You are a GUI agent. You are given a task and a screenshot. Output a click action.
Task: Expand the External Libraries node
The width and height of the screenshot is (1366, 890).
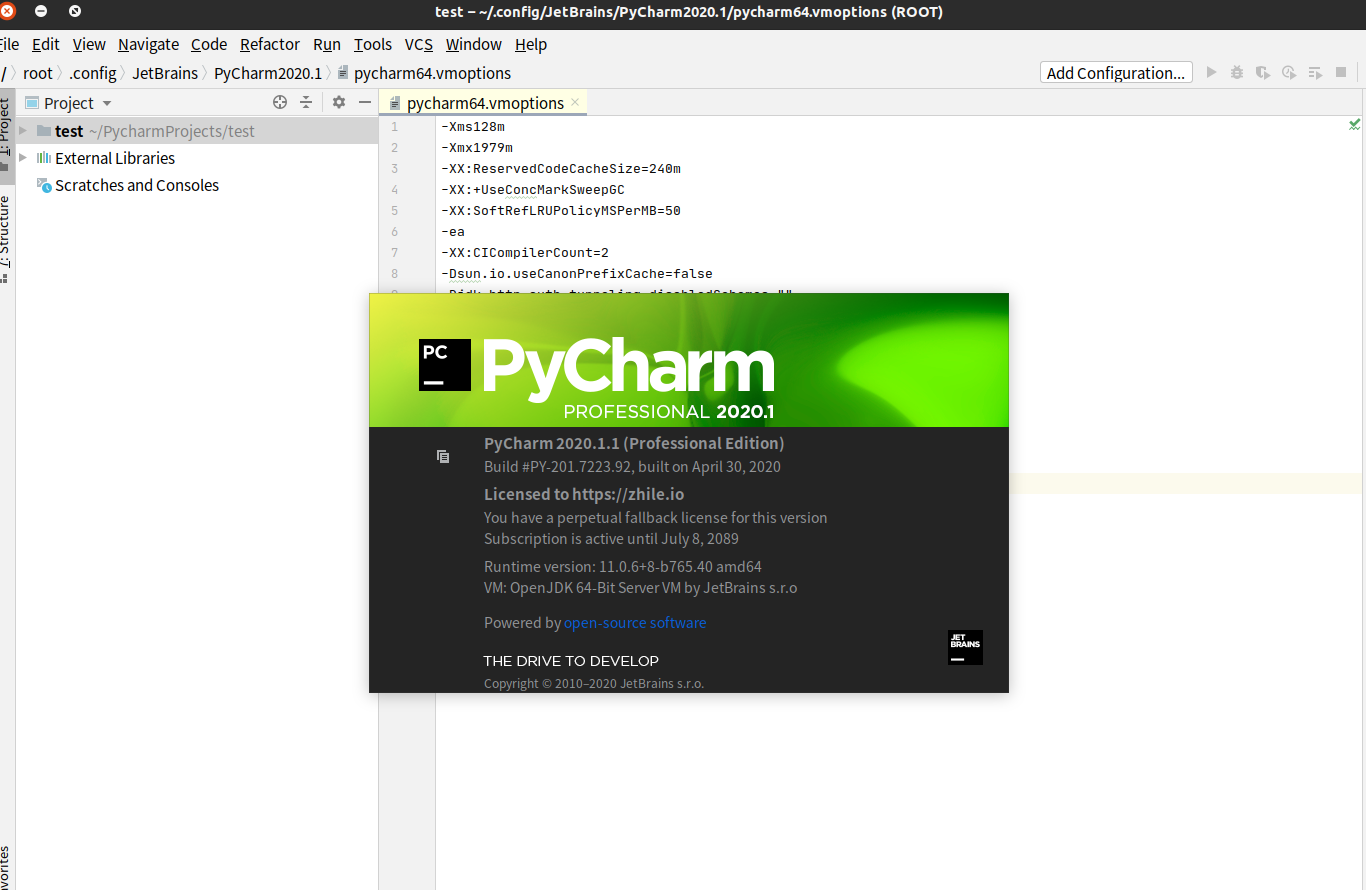pos(23,158)
